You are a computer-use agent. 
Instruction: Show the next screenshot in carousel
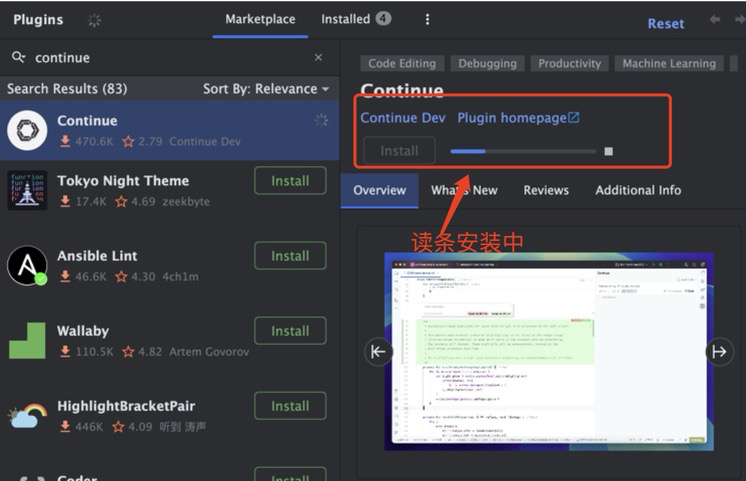[x=719, y=352]
